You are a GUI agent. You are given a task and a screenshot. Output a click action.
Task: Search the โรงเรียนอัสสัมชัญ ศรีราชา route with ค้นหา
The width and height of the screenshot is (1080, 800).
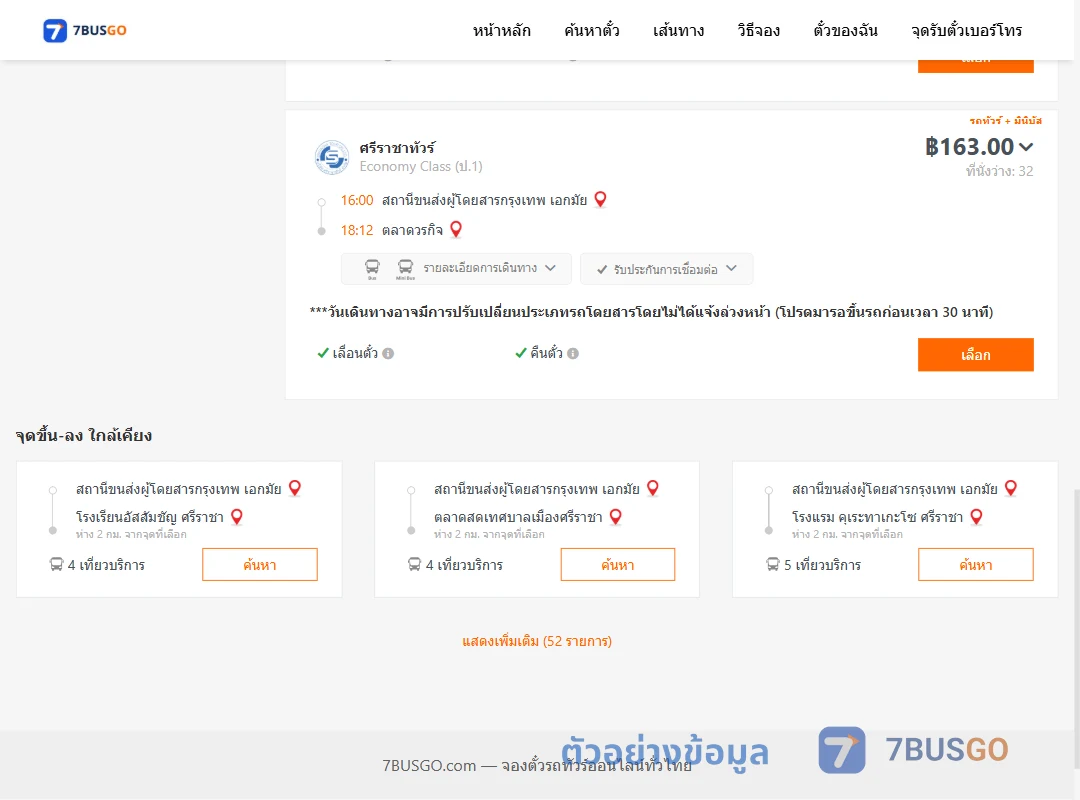tap(260, 564)
